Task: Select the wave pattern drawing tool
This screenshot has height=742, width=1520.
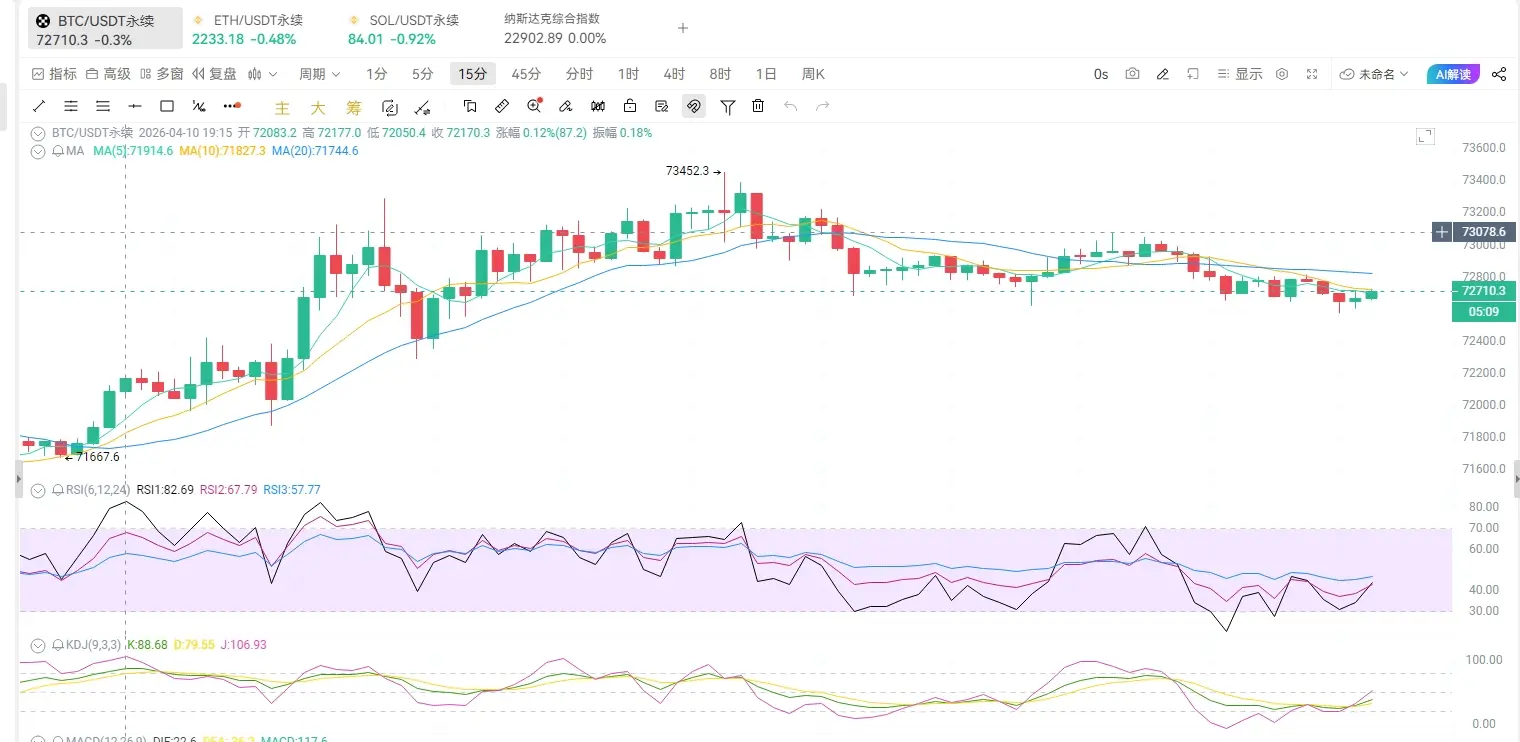Action: click(x=199, y=106)
